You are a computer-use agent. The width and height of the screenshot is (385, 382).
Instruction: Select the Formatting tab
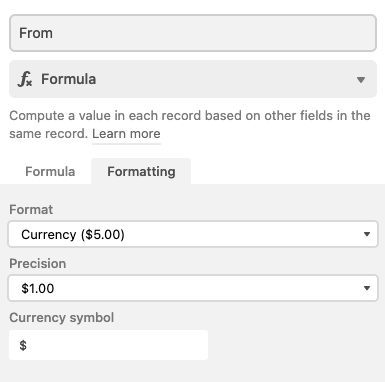coord(141,172)
